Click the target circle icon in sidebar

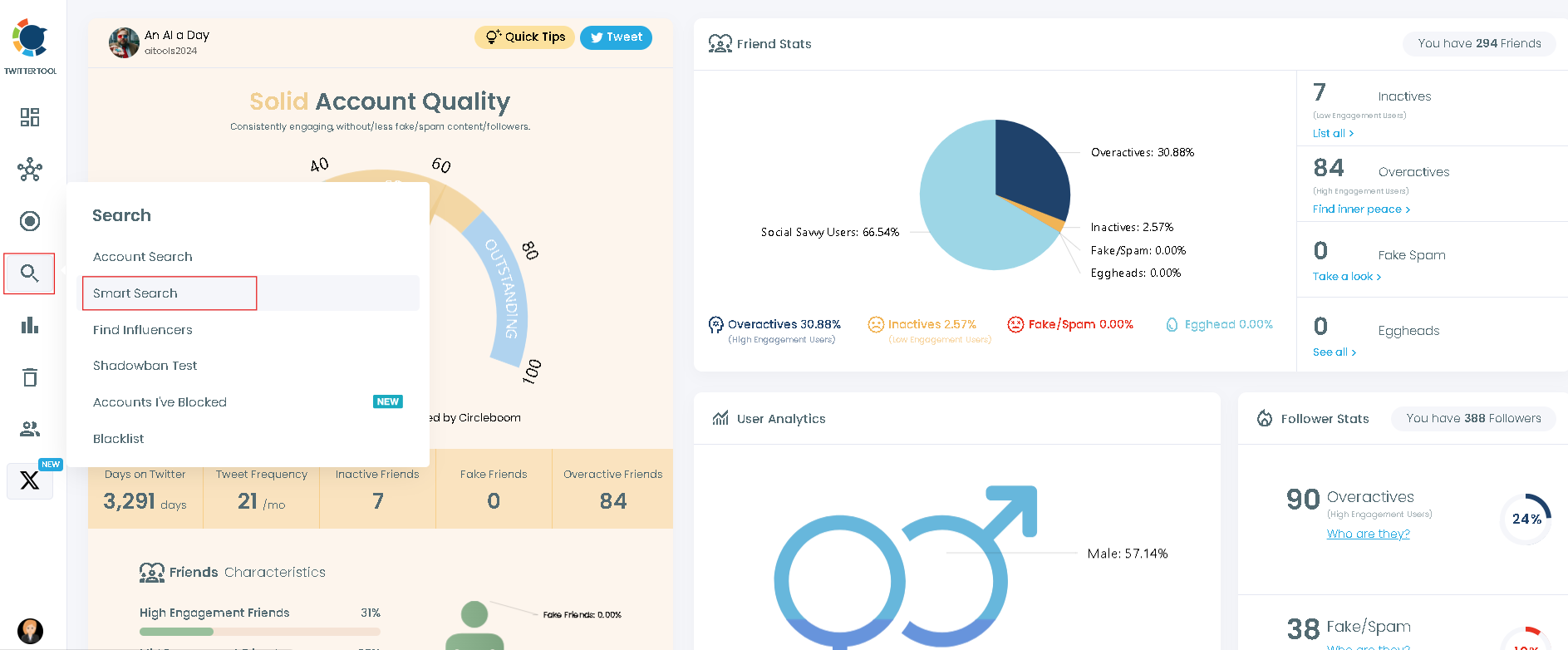click(30, 221)
